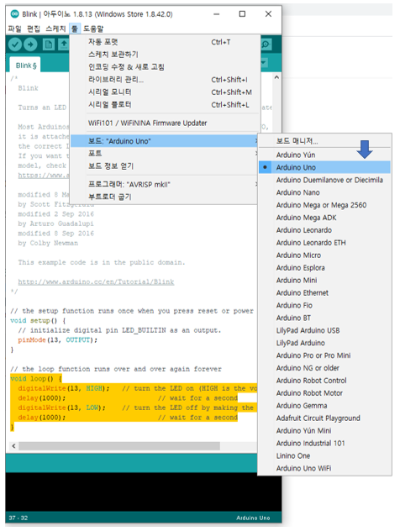Select Arduino Leonardo board
Image resolution: width=400 pixels, height=527 pixels.
pos(324,230)
